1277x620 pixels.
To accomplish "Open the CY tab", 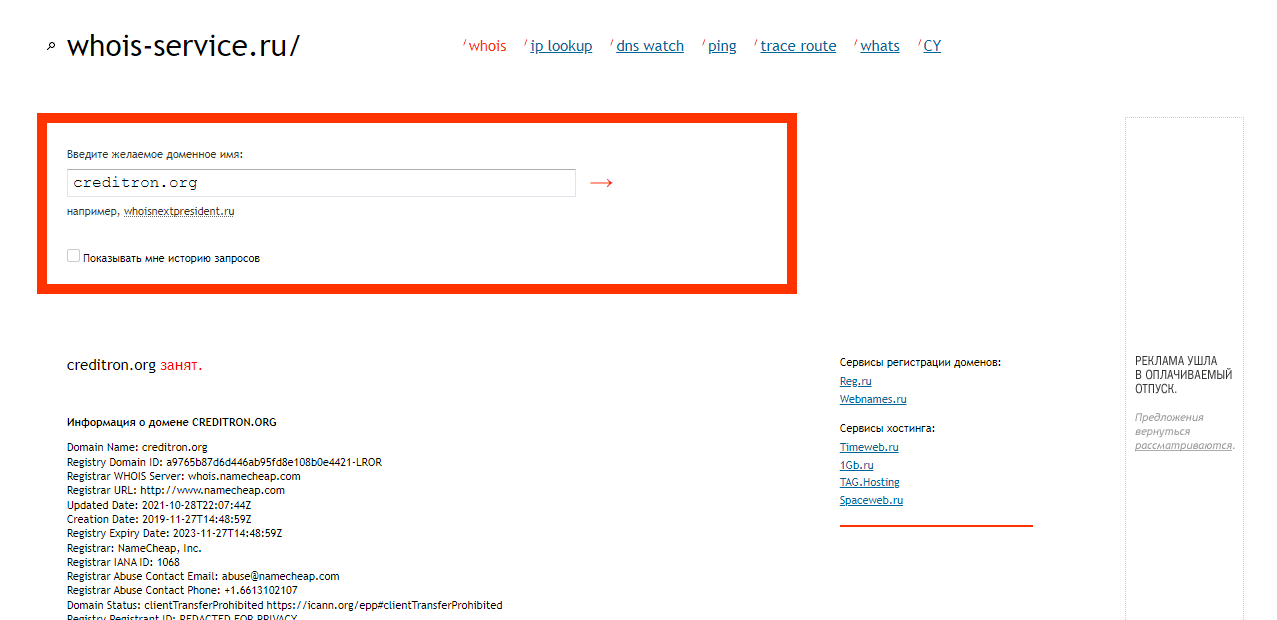I will click(x=931, y=46).
